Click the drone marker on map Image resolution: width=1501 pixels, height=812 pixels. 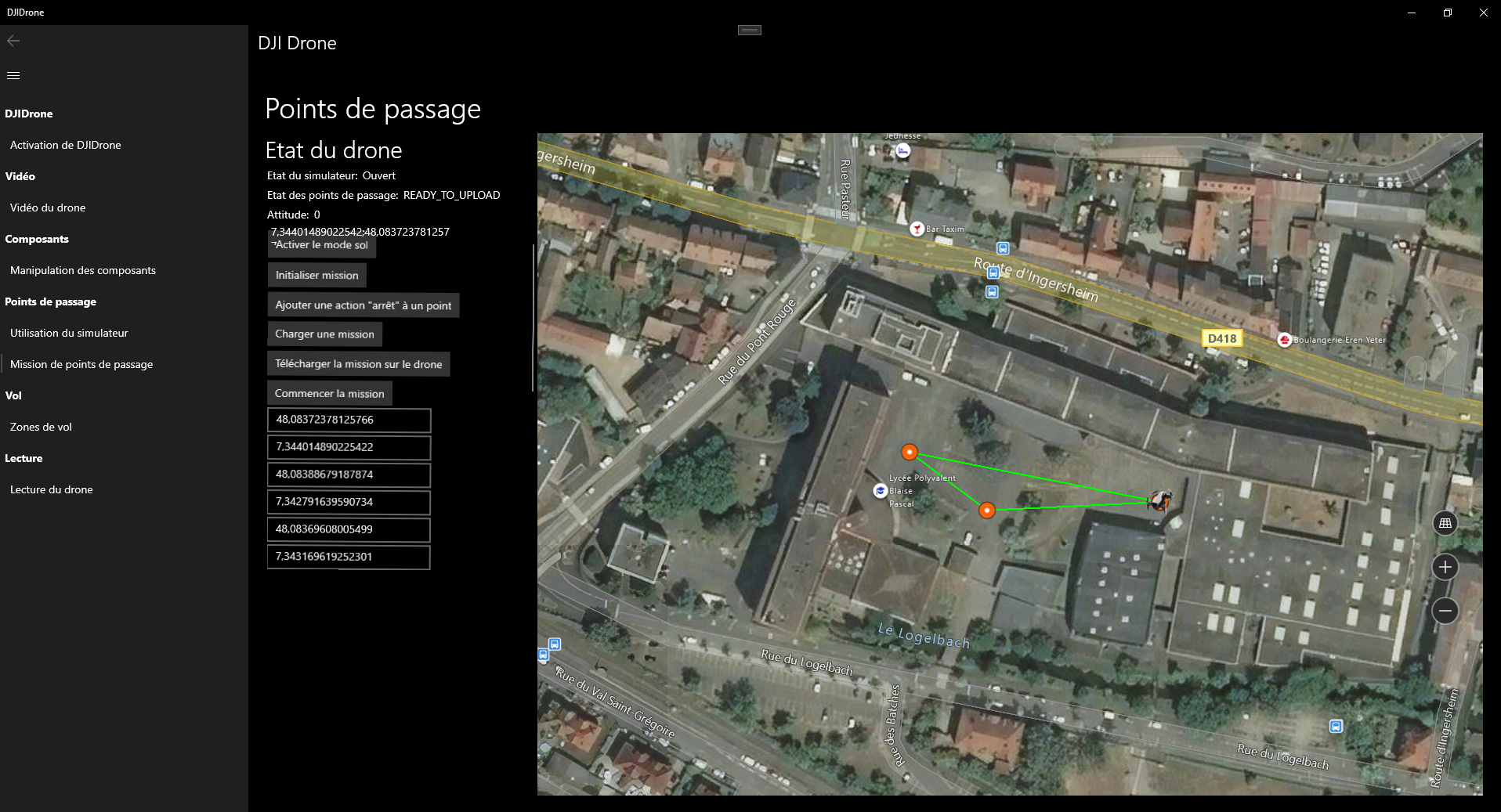coord(1159,500)
